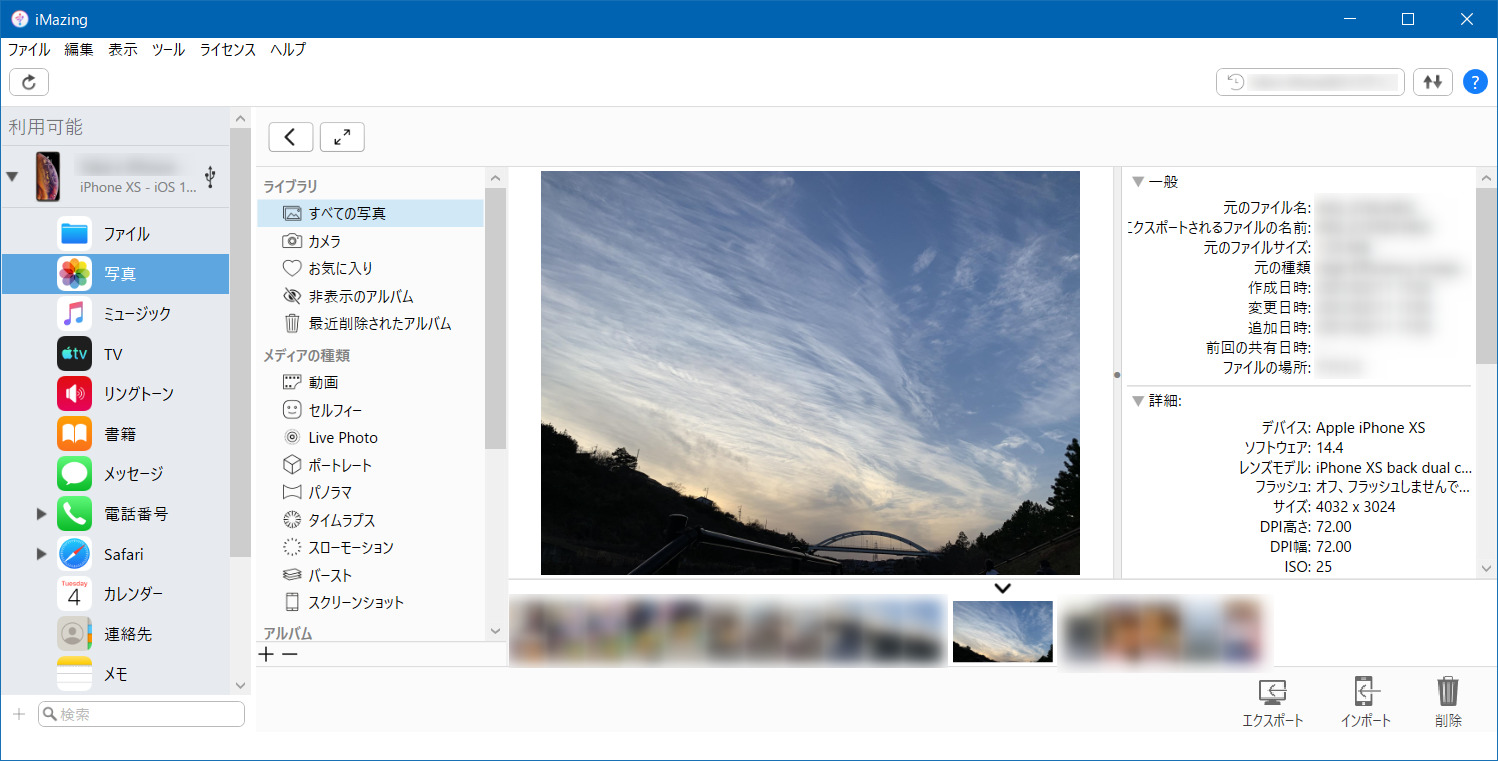
Task: Collapse the iPhone XS device tree
Action: [x=12, y=177]
